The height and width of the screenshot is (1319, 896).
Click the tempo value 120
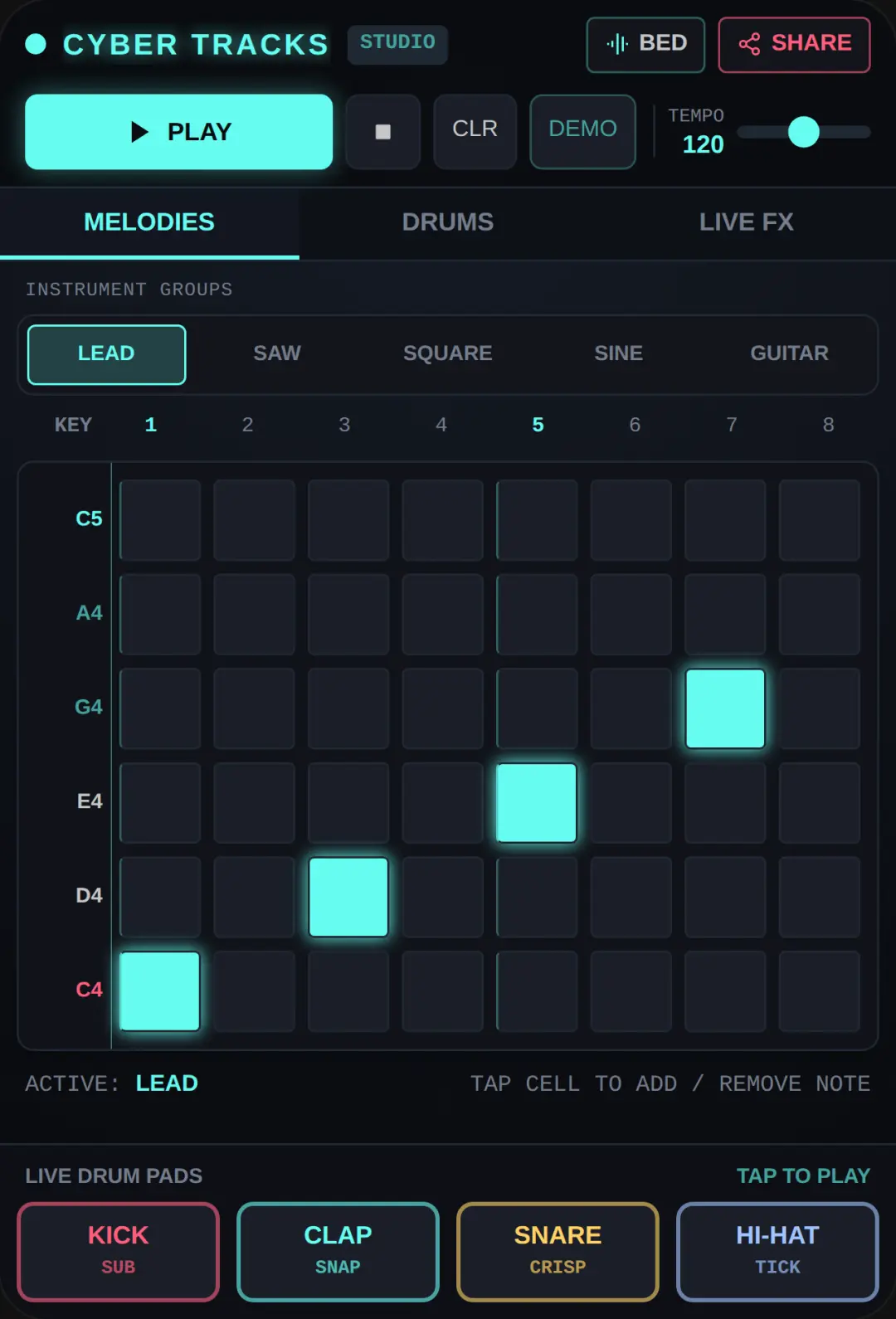(x=703, y=145)
